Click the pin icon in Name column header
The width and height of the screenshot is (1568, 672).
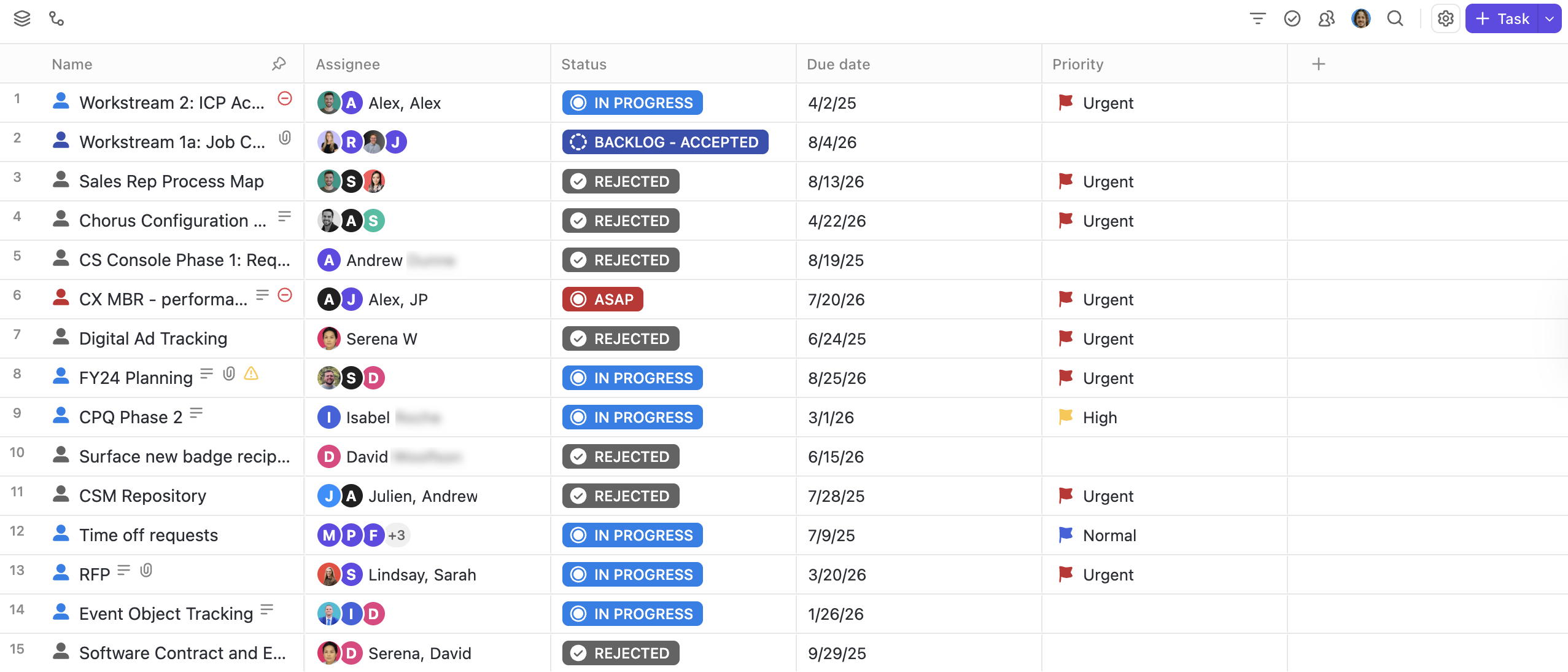point(279,63)
